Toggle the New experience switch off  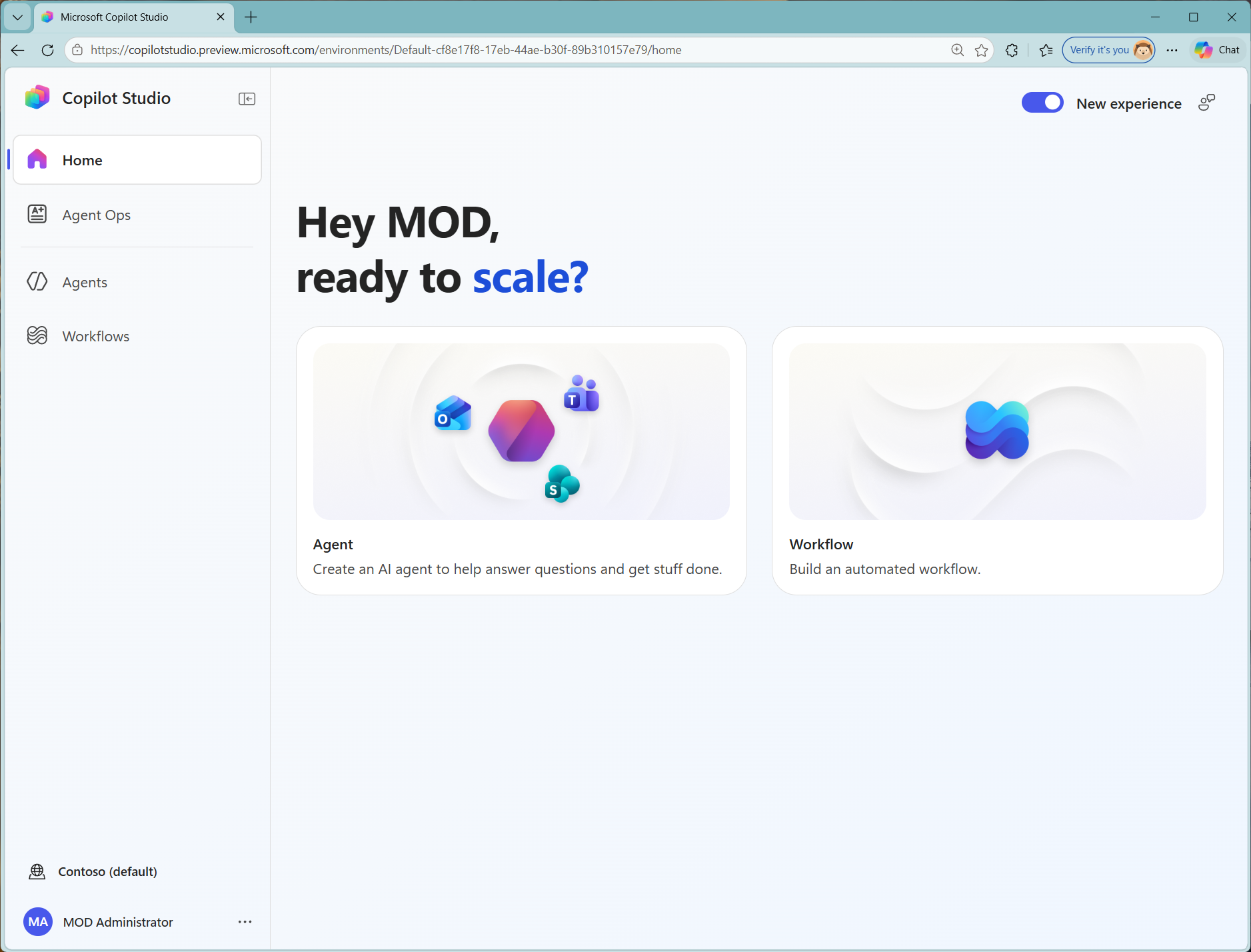pyautogui.click(x=1042, y=103)
